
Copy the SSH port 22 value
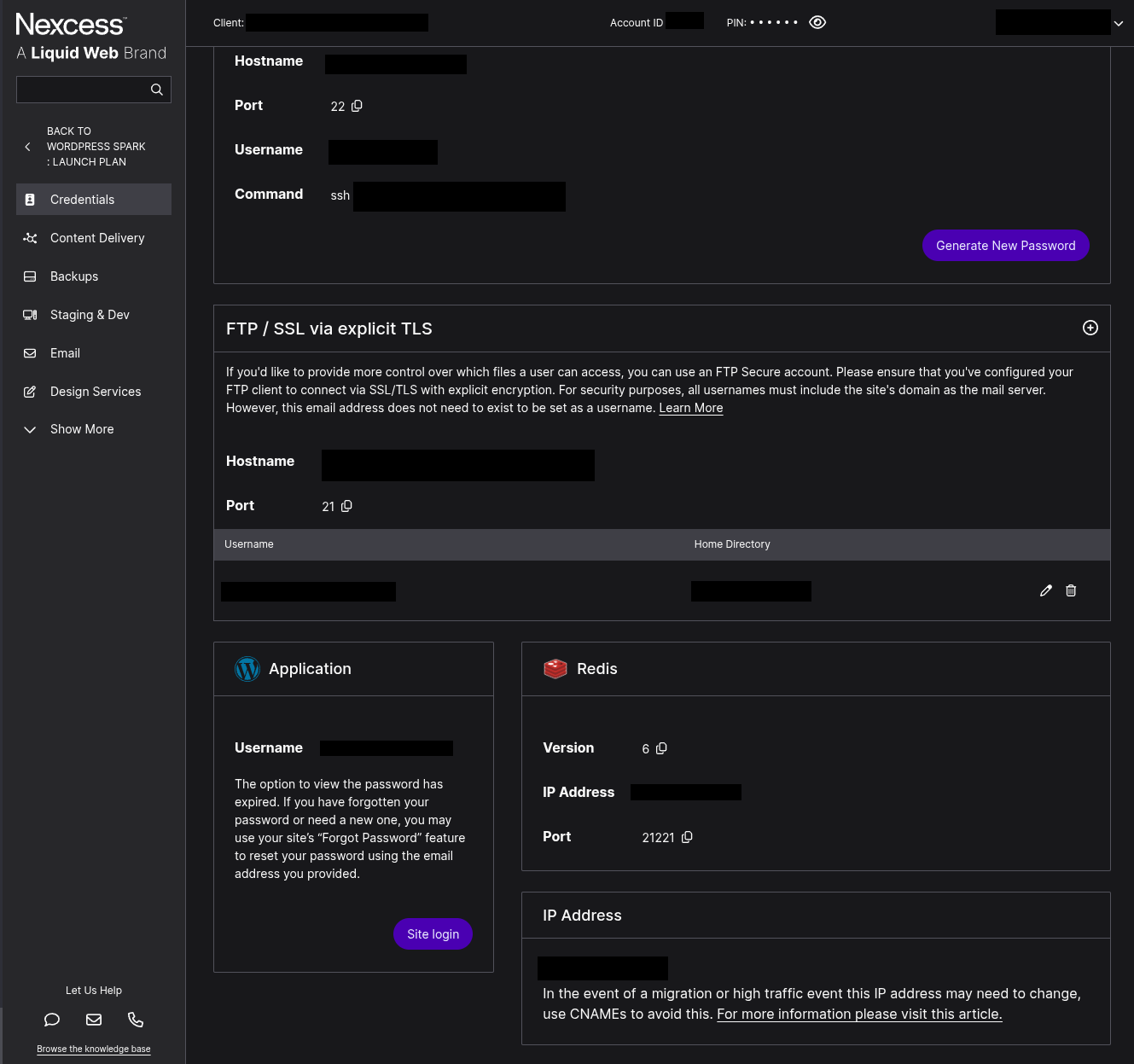(358, 106)
